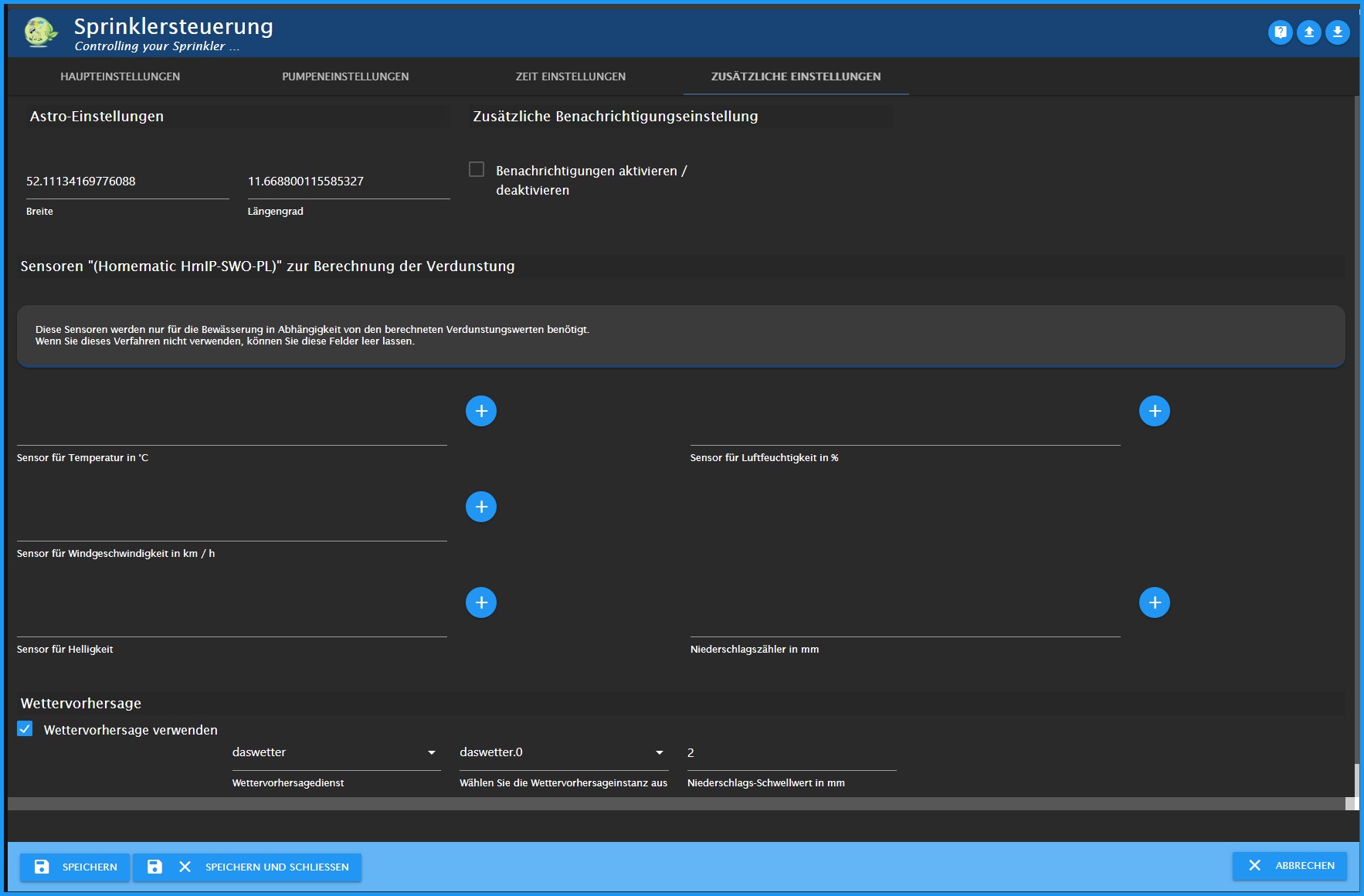The width and height of the screenshot is (1364, 896).
Task: Switch to Pumpeneinstellungen tab
Action: point(345,76)
